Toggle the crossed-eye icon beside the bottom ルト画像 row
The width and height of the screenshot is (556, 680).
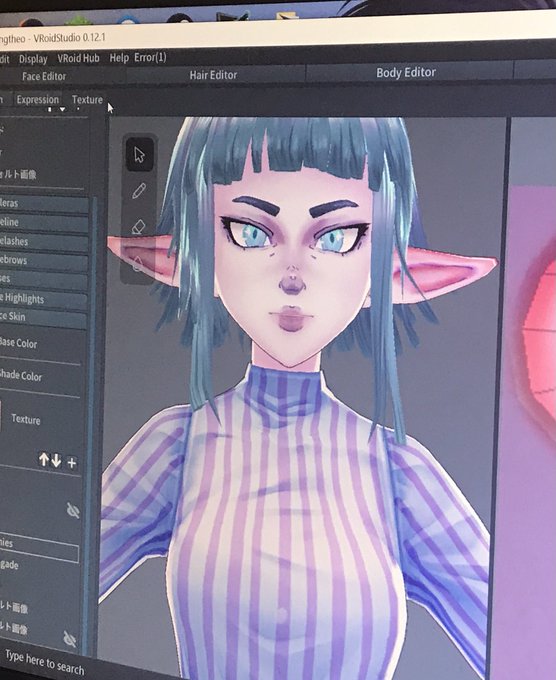click(x=69, y=639)
